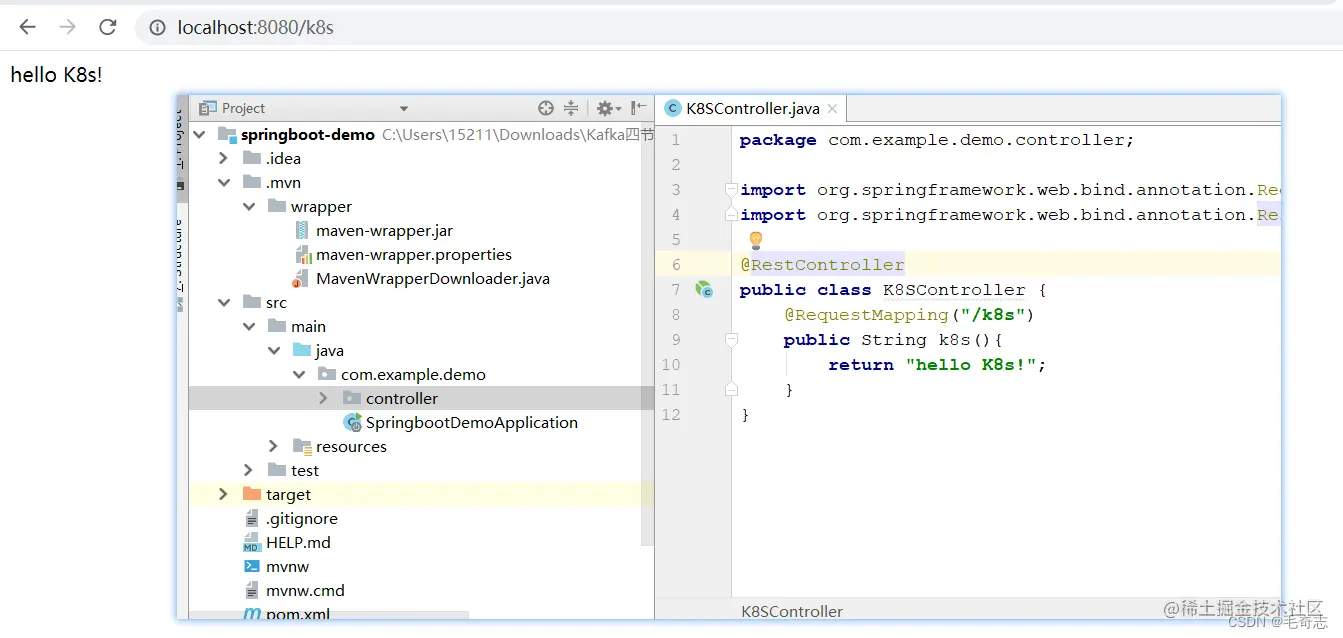
Task: Expand the test folder
Action: point(249,470)
